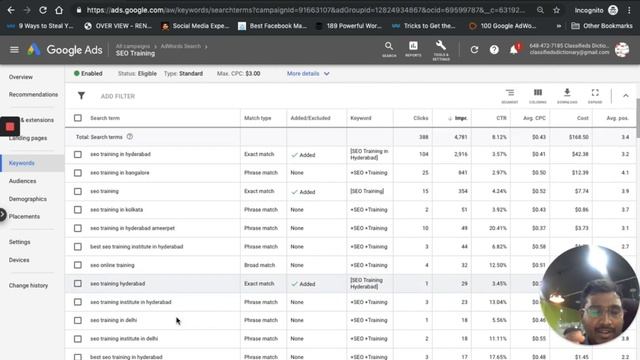
Task: Sort by the Impr. column header
Action: (x=457, y=118)
